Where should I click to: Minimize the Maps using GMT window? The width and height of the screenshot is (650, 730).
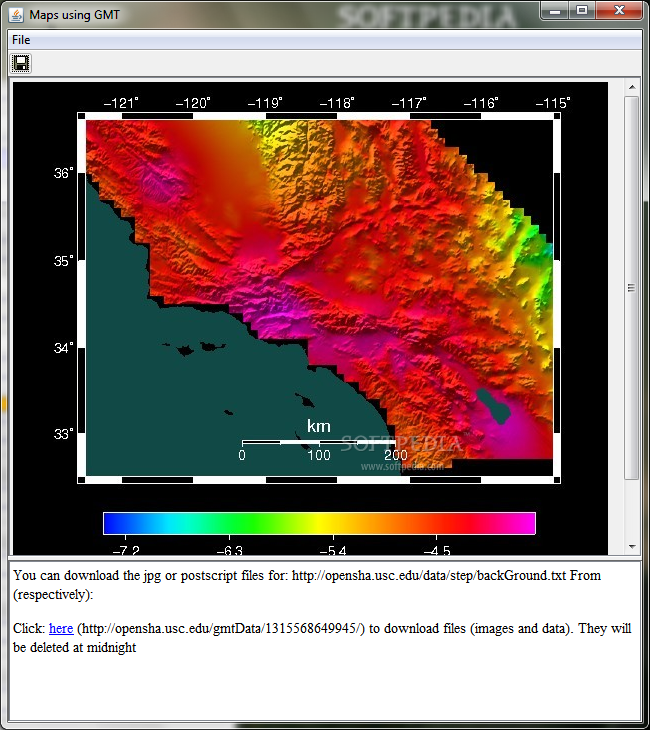pos(555,10)
